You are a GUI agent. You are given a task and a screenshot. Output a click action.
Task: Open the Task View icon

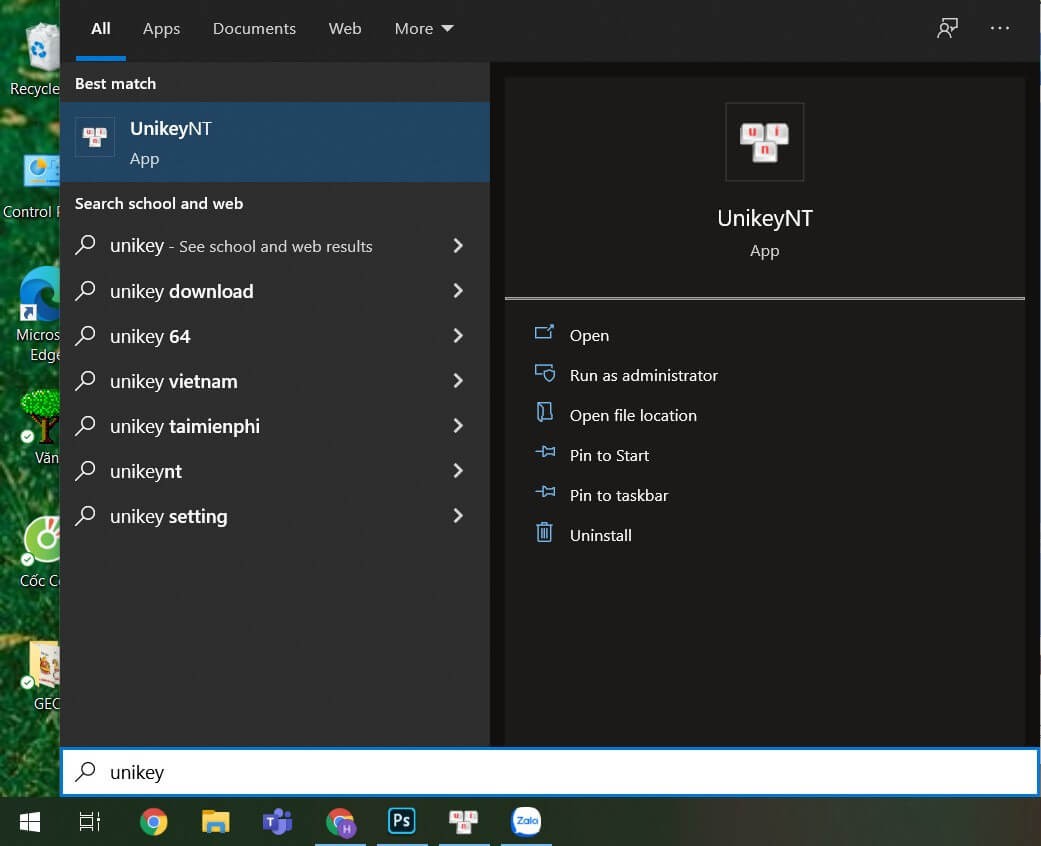(90, 822)
